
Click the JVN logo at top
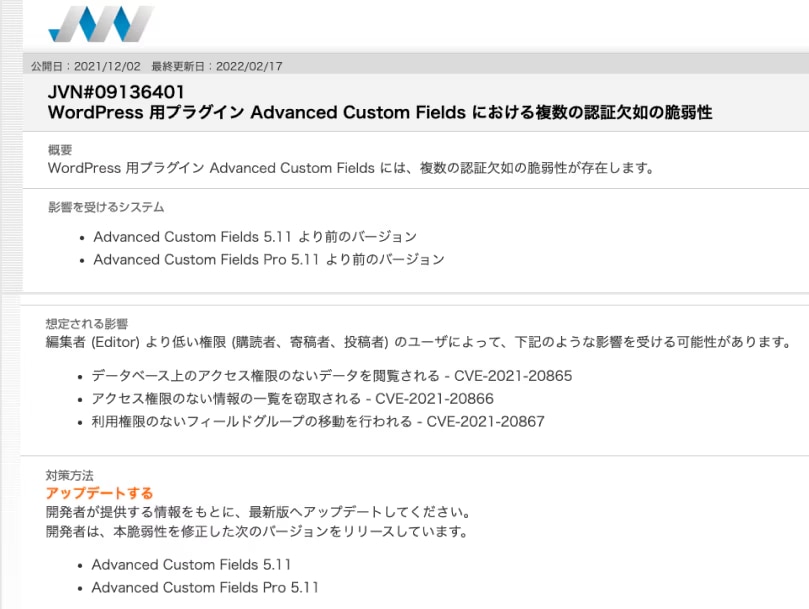click(101, 24)
